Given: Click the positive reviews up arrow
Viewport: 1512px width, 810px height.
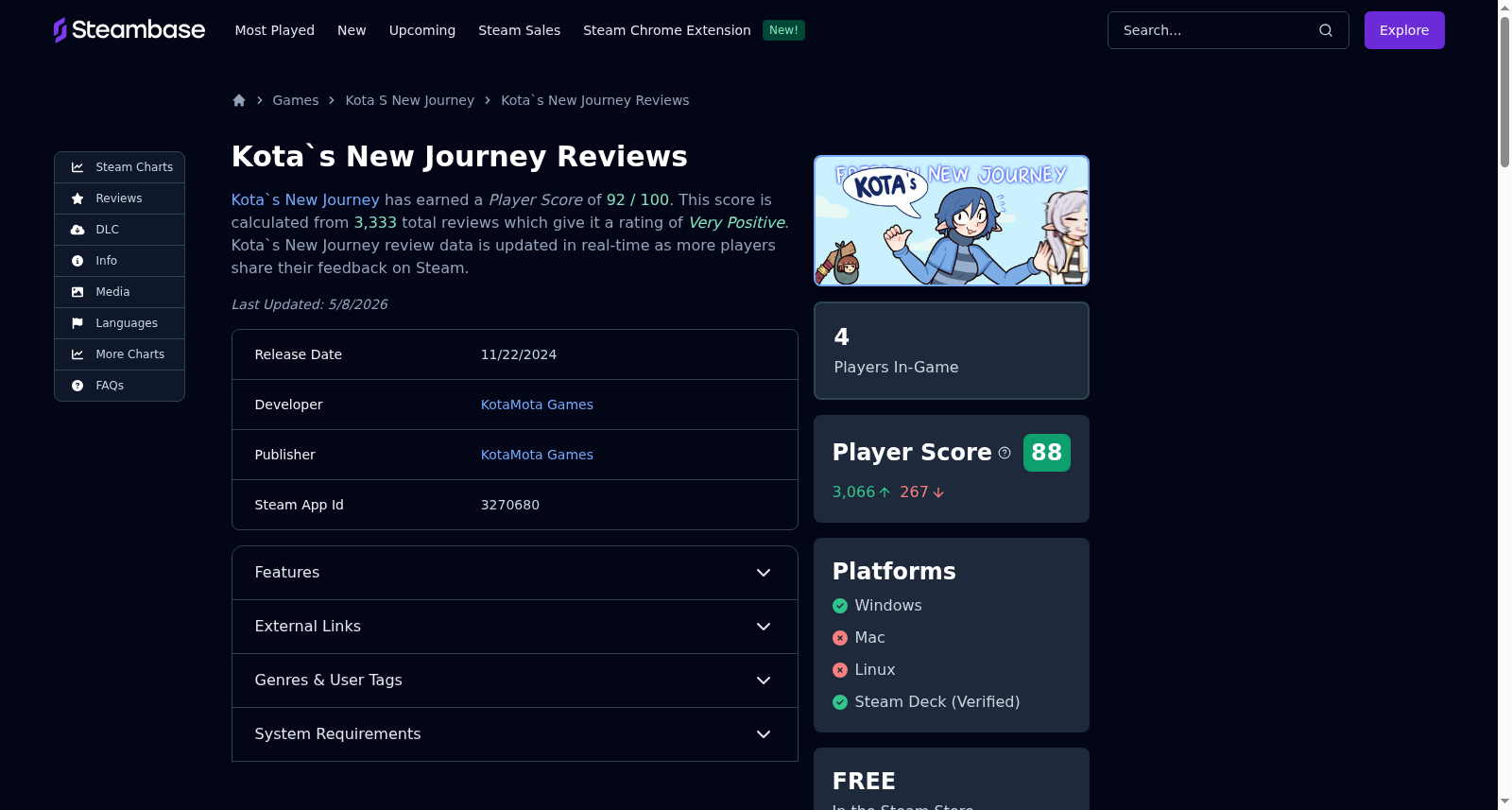Looking at the screenshot, I should [885, 492].
